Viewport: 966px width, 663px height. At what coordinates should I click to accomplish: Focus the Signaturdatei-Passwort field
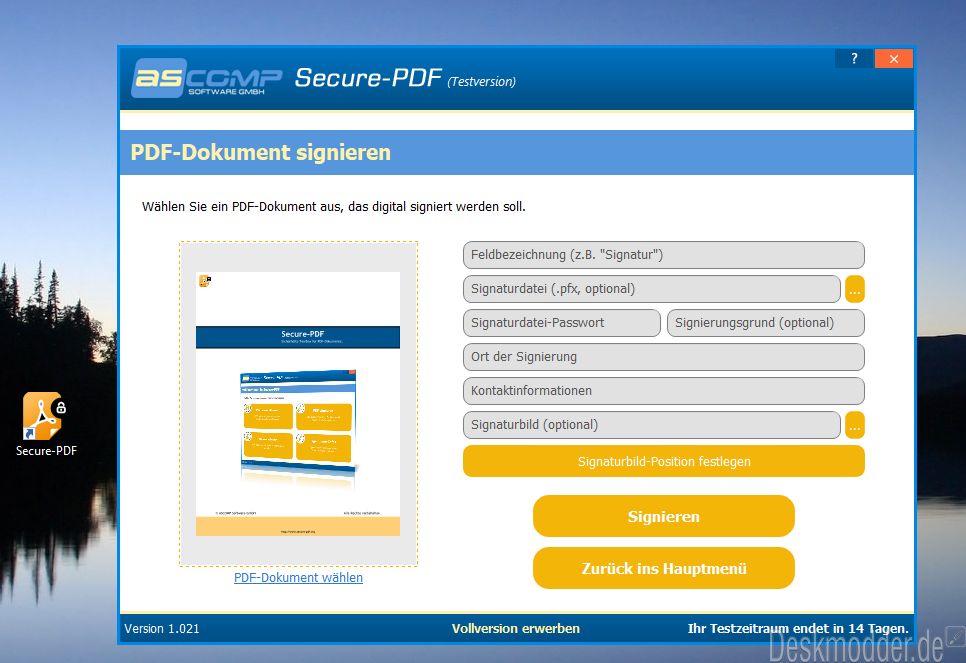[x=562, y=323]
